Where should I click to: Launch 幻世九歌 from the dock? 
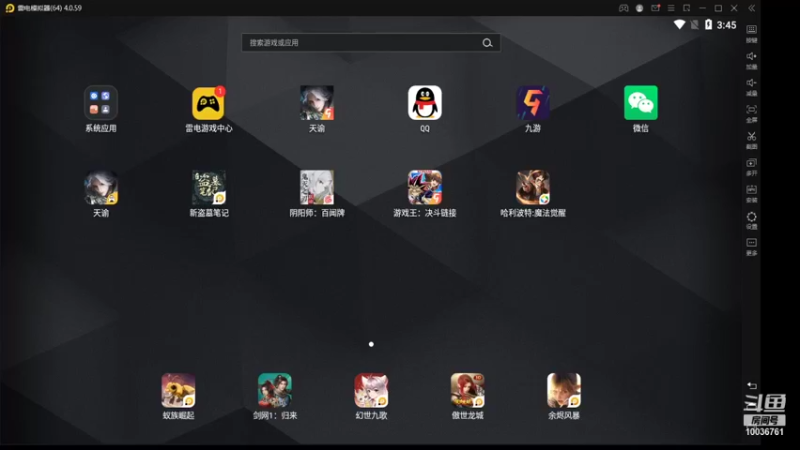tap(371, 390)
